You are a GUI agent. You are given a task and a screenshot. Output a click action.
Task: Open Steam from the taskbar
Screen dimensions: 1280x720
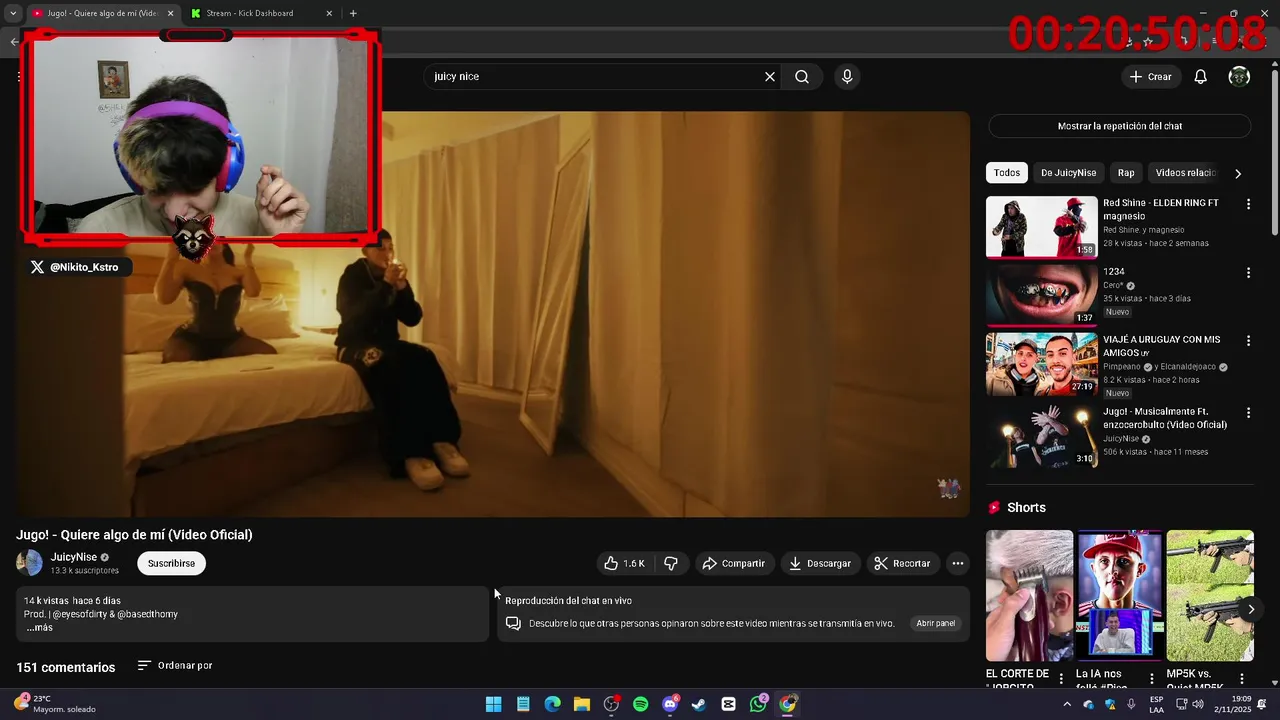pos(699,704)
